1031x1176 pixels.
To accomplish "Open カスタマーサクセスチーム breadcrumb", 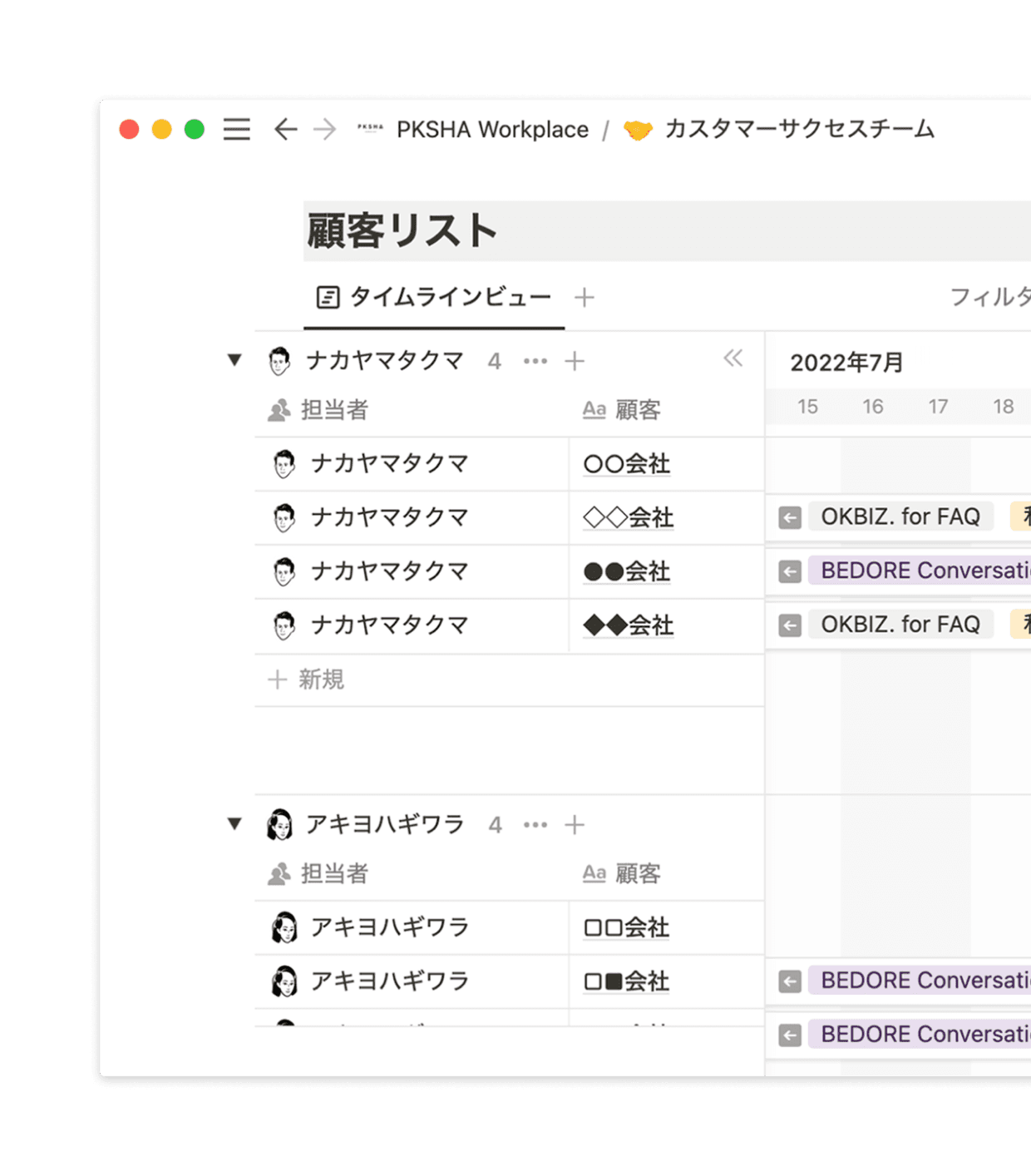I will [798, 130].
